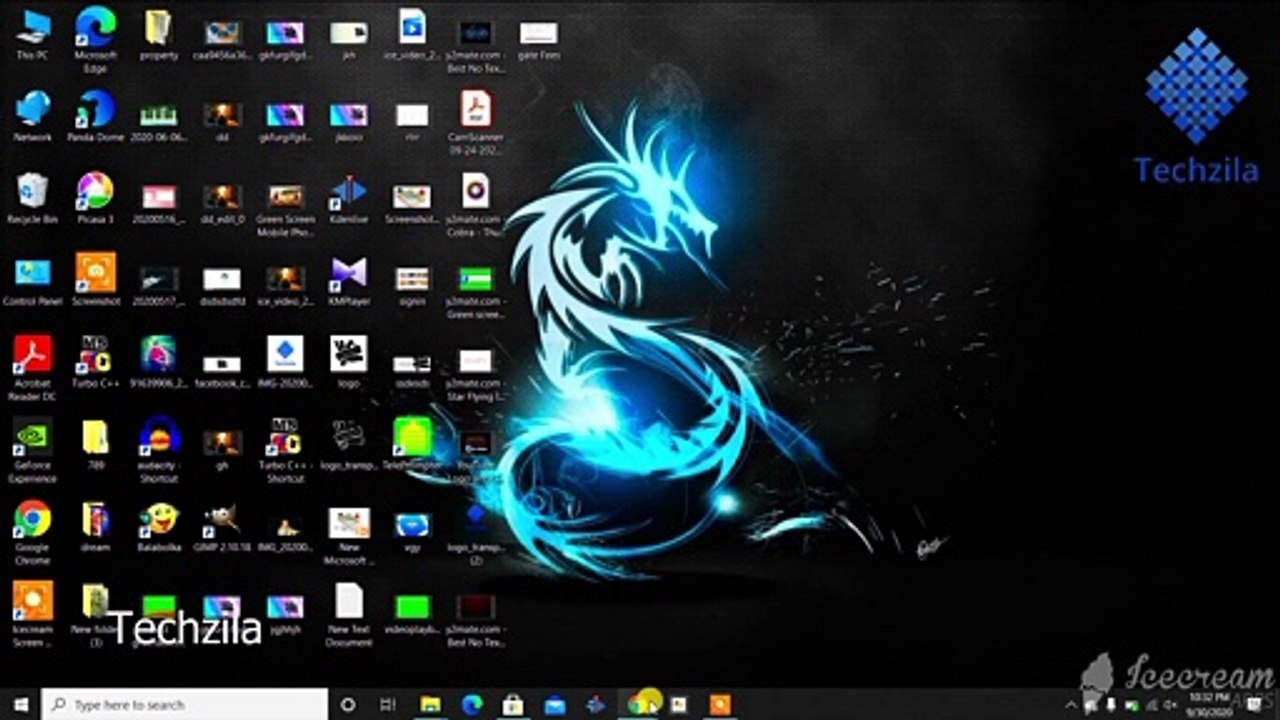
Task: Select the GeForce Experience shortcut
Action: tap(33, 450)
